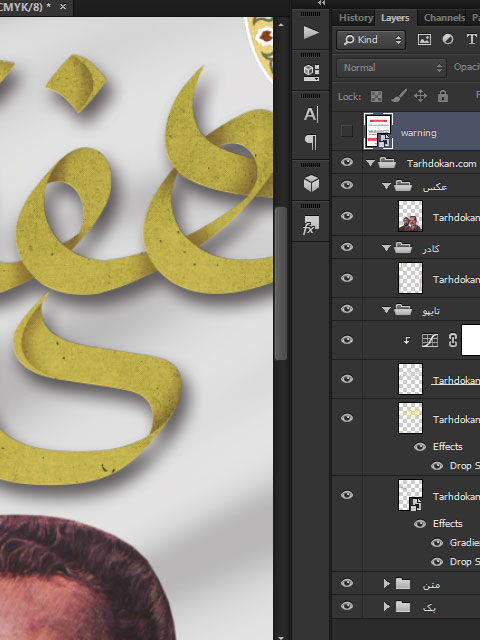Lock image pixels brush icon
Screen dimensions: 480x640
[x=398, y=96]
